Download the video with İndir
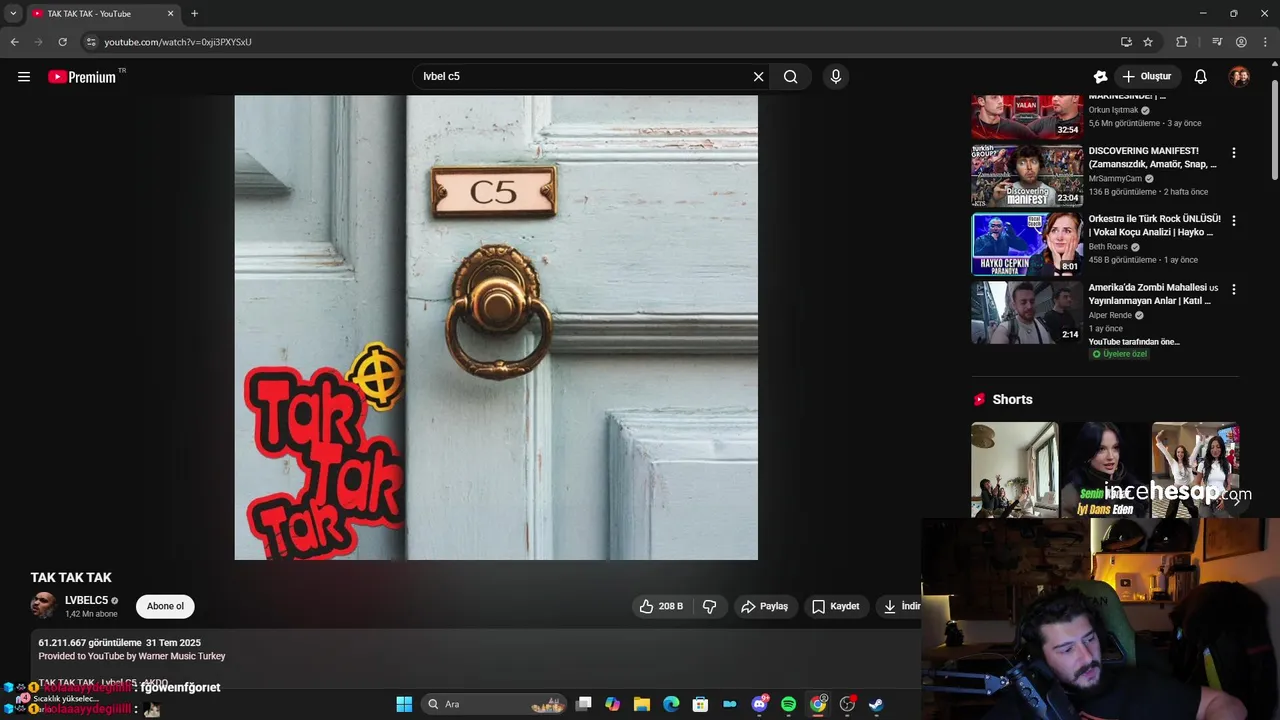The width and height of the screenshot is (1280, 720). click(x=899, y=606)
